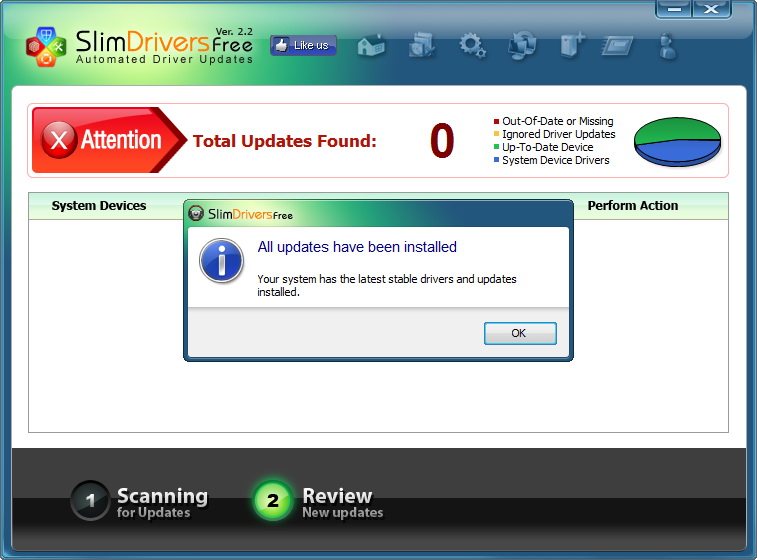Screen dimensions: 757x560
Task: Click the 'Total Updates Found:' label
Action: (285, 141)
